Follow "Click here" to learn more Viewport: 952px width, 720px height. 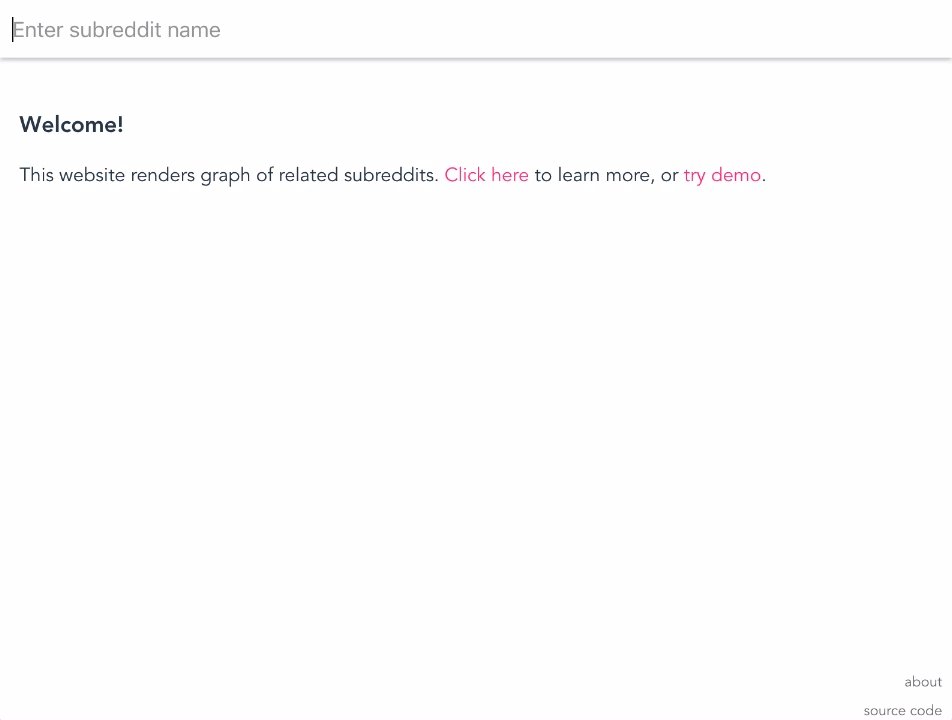tap(486, 175)
